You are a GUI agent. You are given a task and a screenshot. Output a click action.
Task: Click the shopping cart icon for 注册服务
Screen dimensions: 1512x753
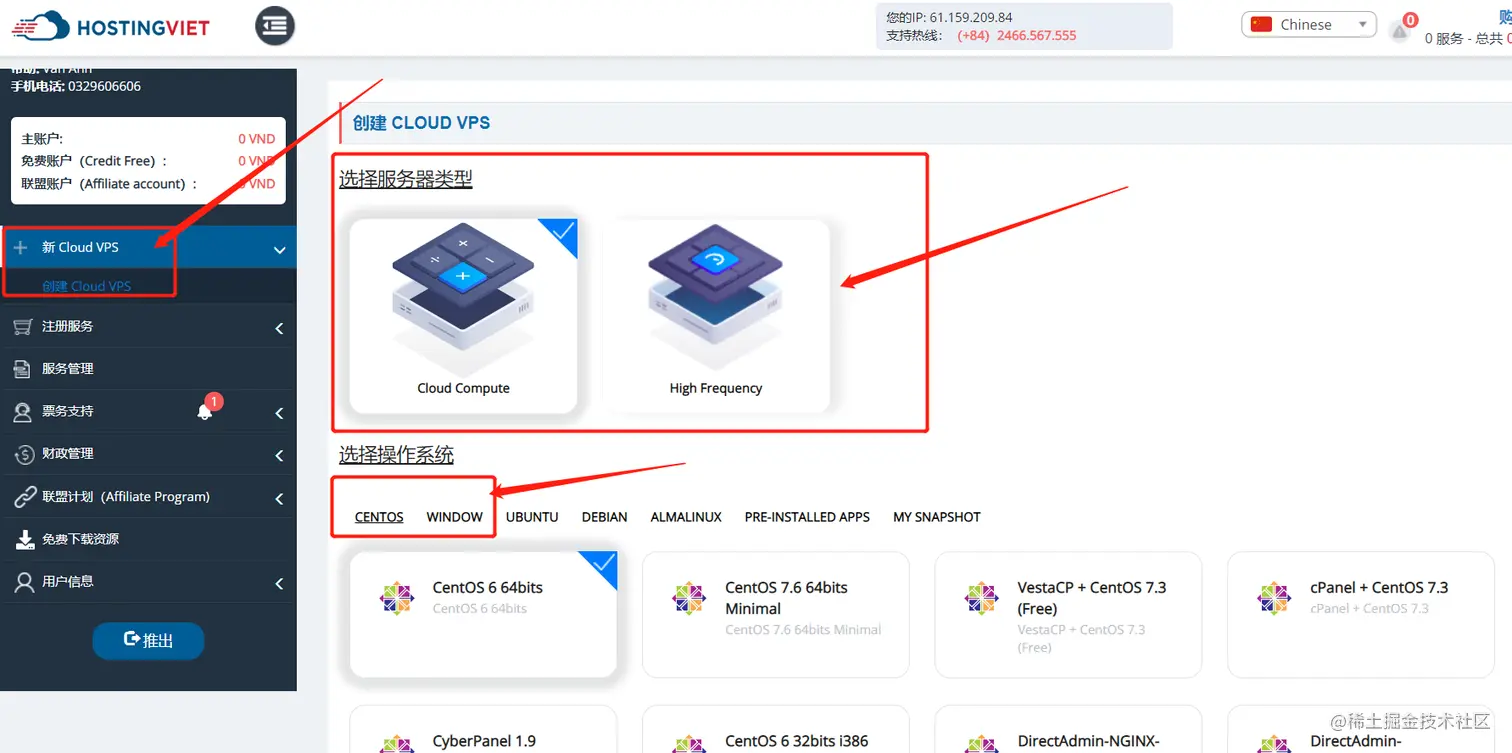(23, 327)
